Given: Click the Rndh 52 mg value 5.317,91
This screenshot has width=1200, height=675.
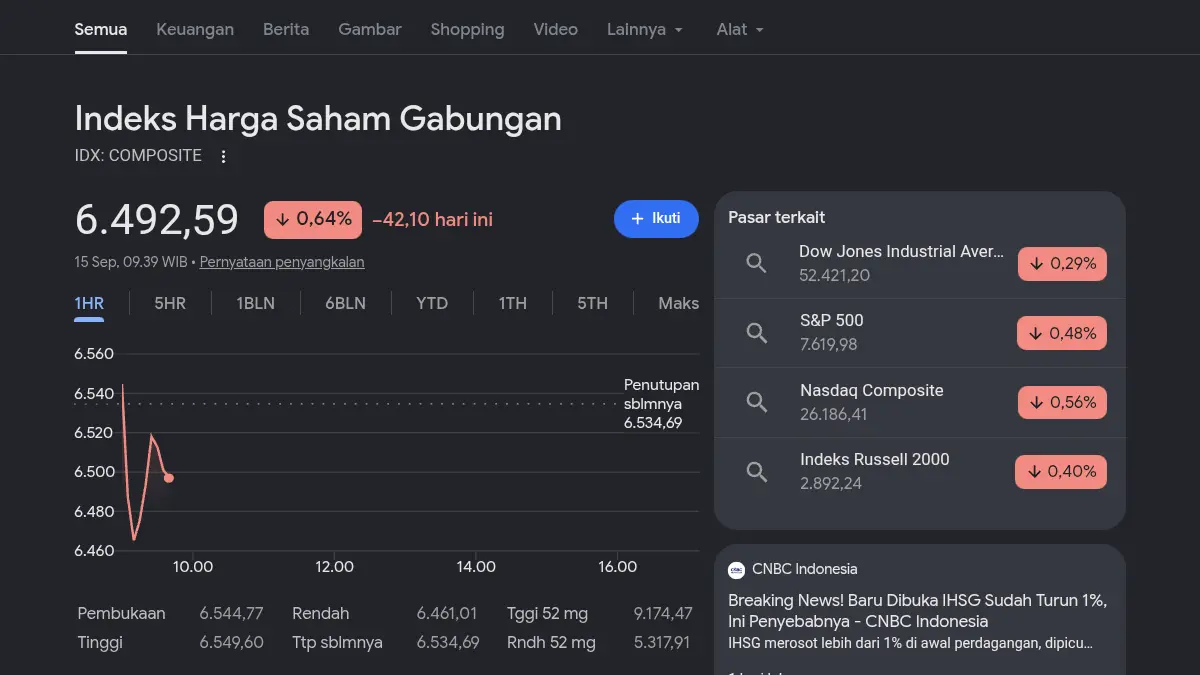Looking at the screenshot, I should (x=662, y=643).
